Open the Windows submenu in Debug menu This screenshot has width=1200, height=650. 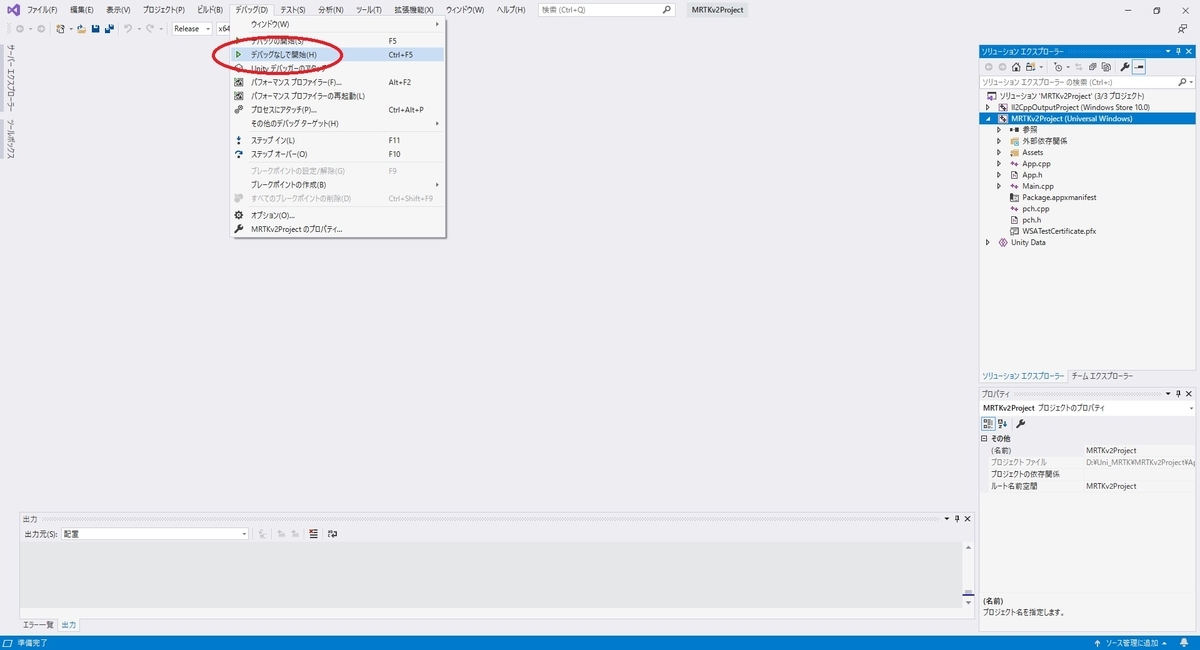[x=339, y=23]
